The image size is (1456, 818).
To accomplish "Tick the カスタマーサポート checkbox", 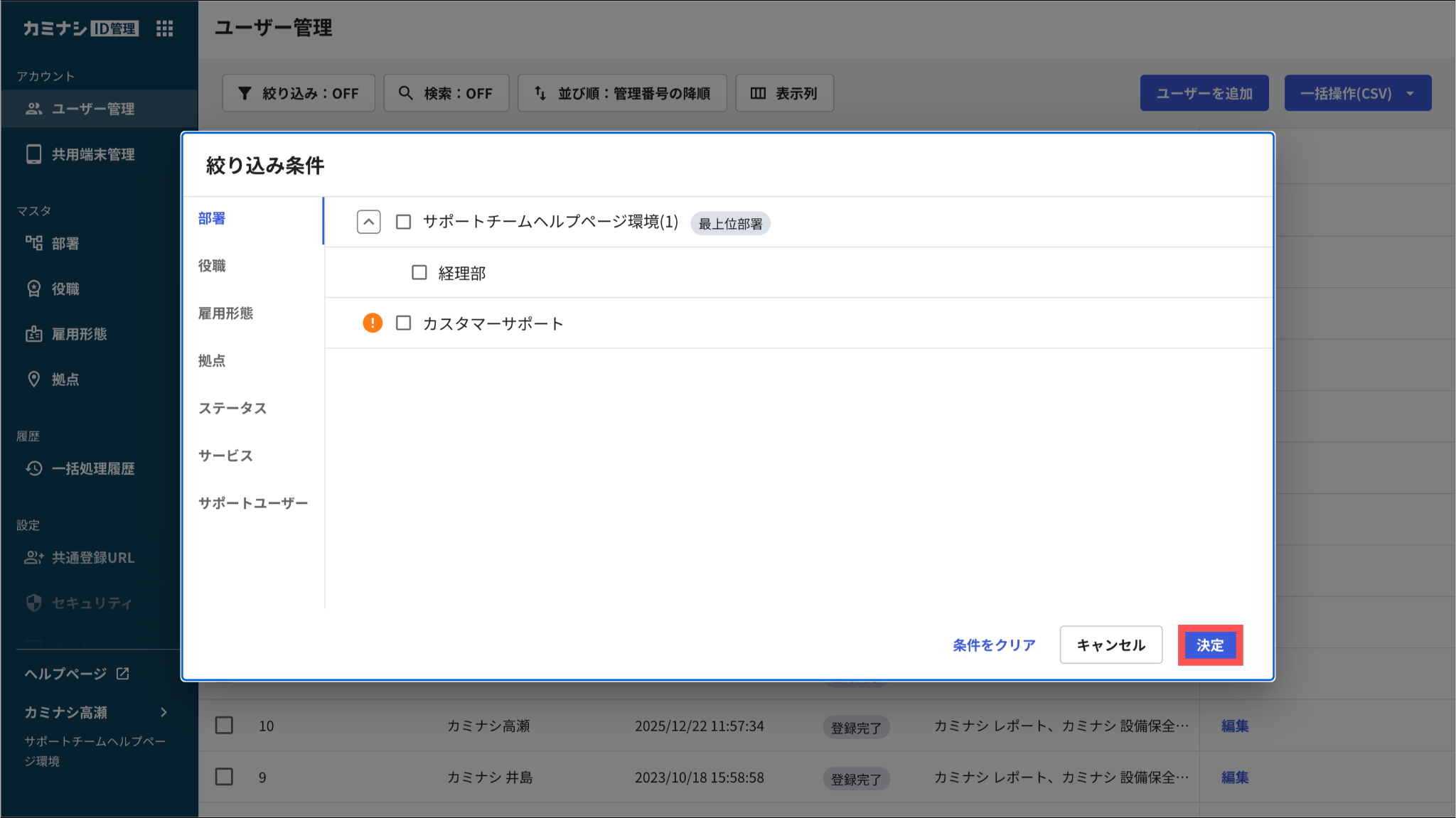I will click(404, 323).
